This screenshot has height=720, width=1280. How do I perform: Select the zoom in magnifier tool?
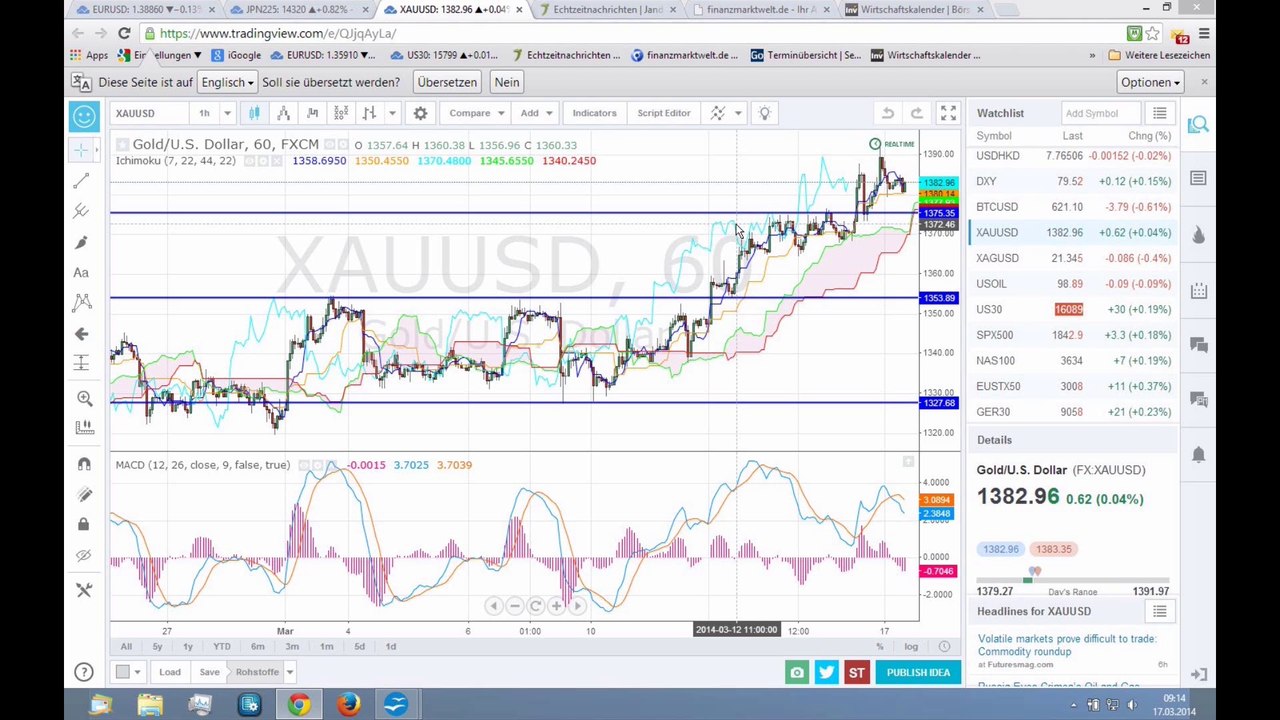[x=84, y=398]
